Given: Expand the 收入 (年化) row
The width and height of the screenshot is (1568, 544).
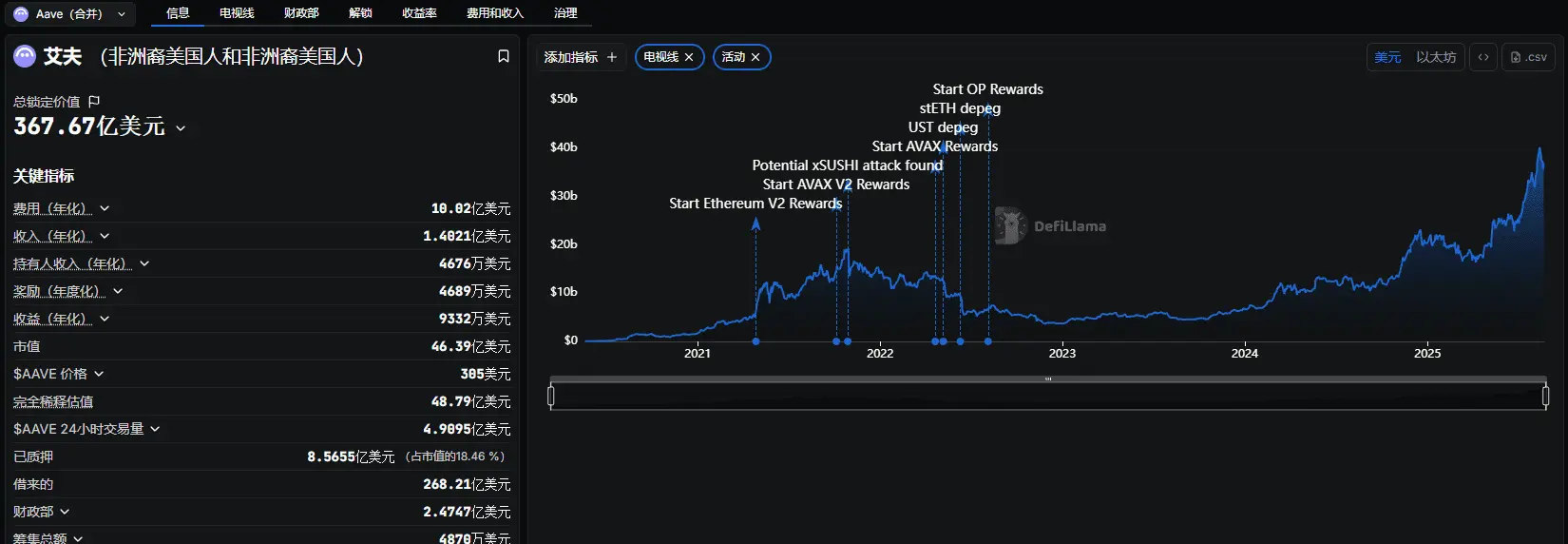Looking at the screenshot, I should (105, 236).
